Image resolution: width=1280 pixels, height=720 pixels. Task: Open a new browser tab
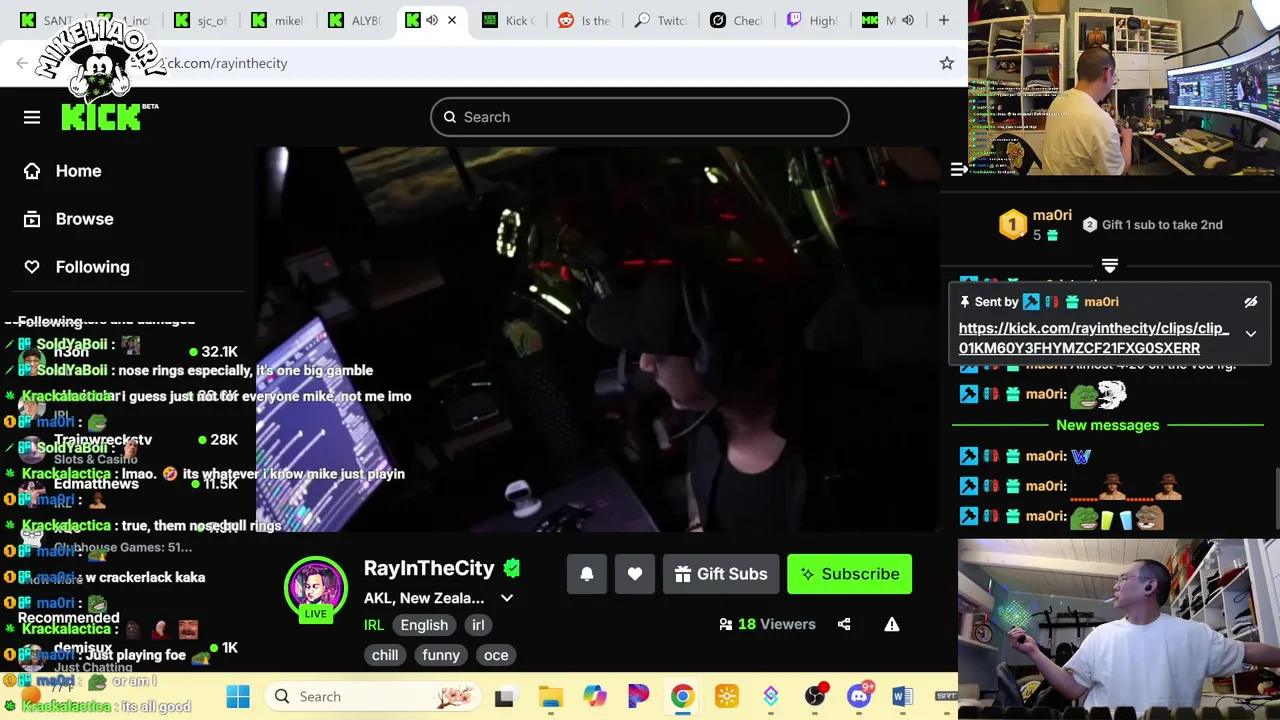click(x=943, y=20)
